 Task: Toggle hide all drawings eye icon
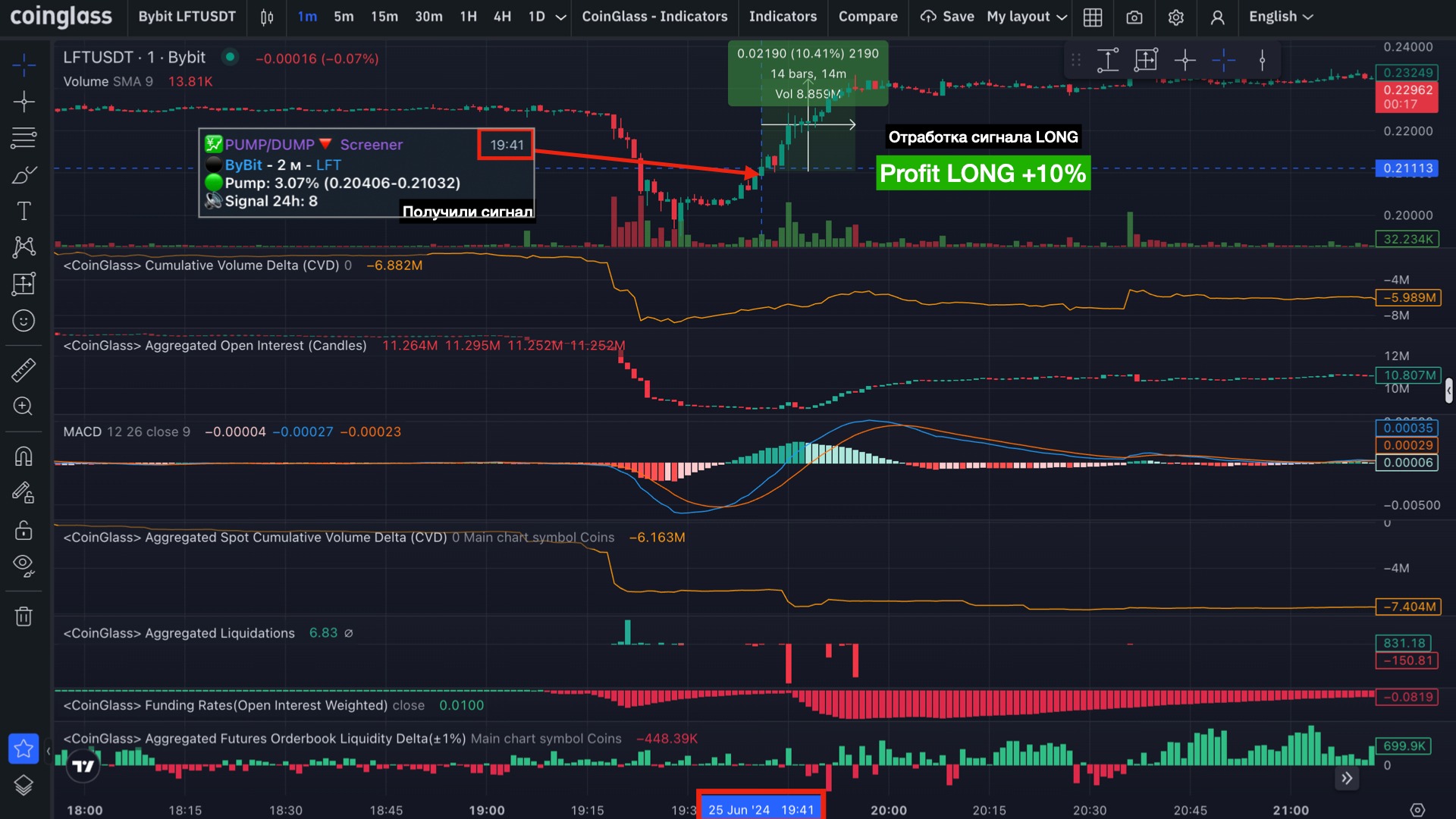coord(24,566)
